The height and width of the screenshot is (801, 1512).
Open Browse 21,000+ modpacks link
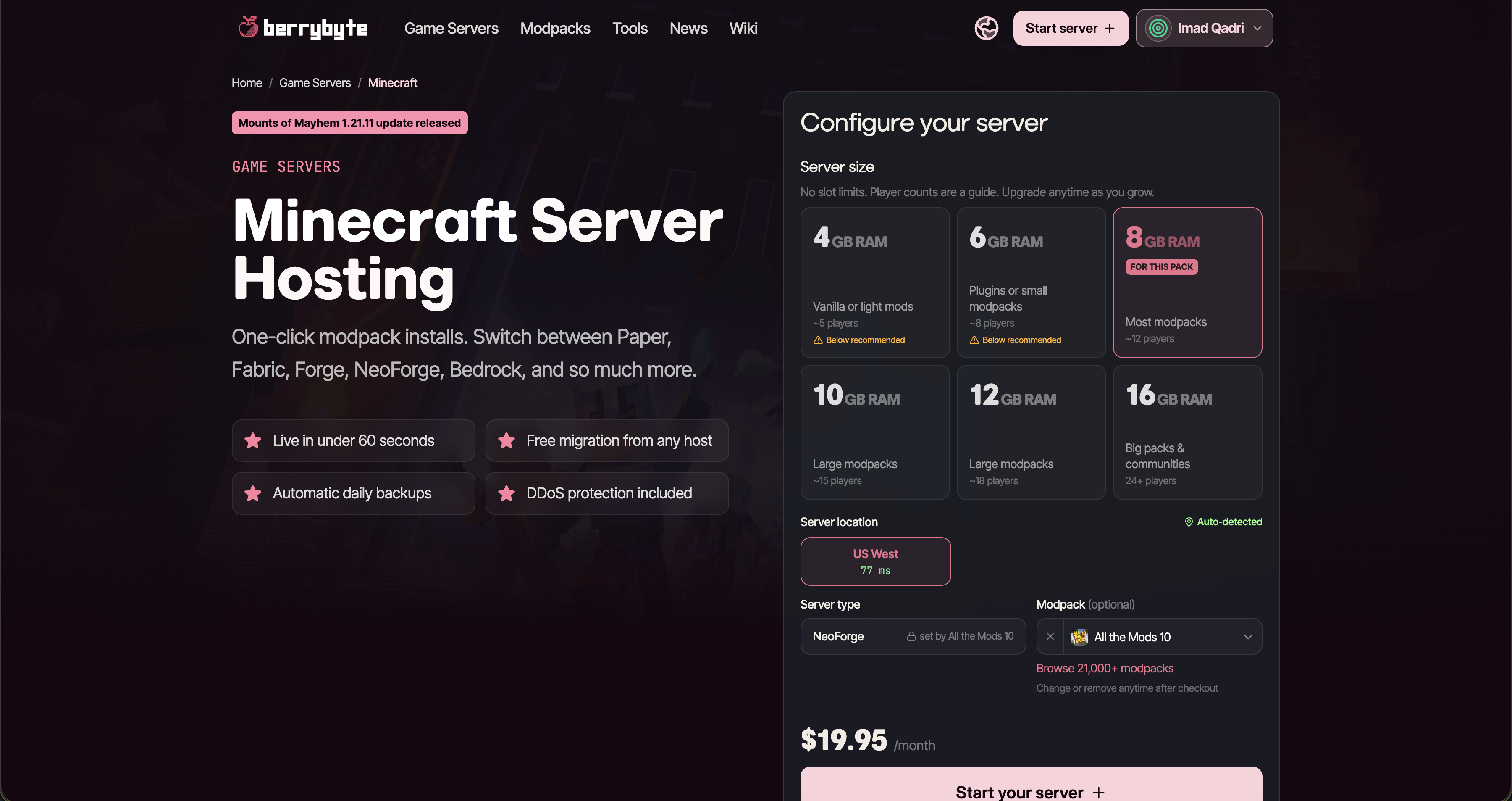(x=1105, y=668)
